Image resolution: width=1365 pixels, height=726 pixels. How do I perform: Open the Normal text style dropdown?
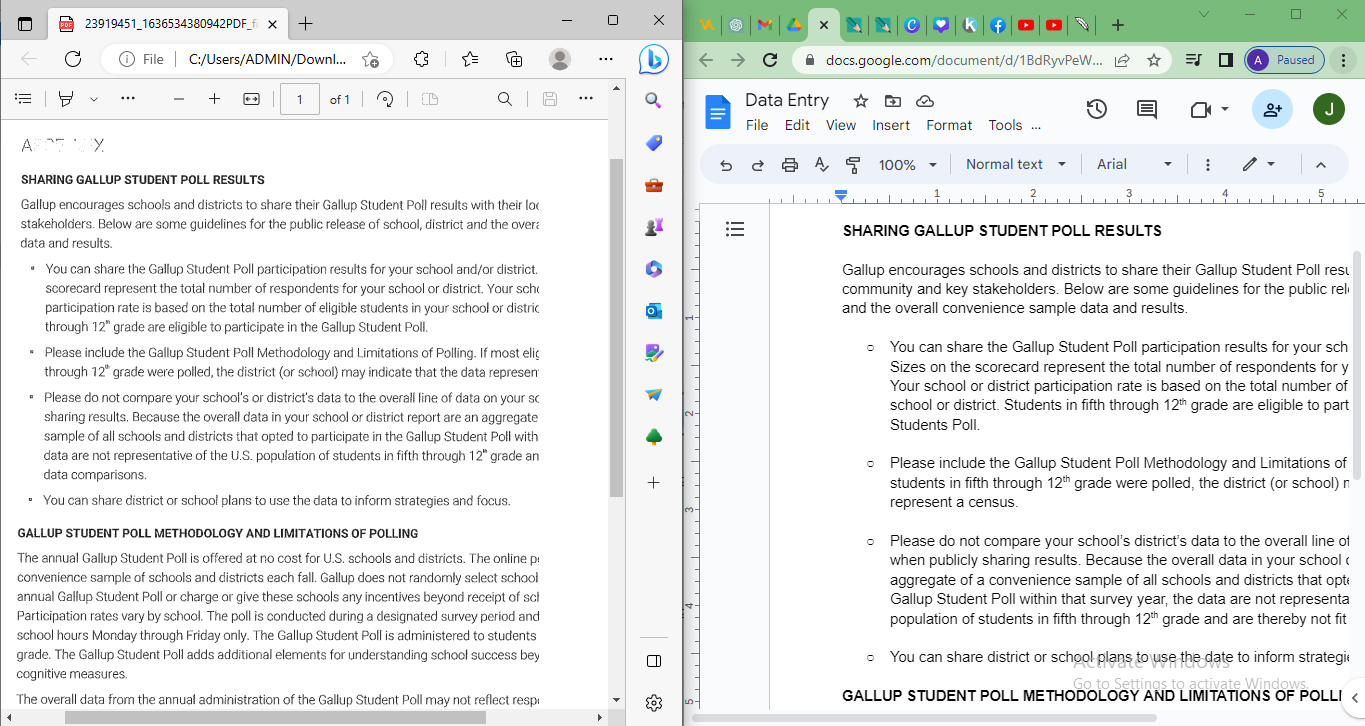click(x=1016, y=165)
